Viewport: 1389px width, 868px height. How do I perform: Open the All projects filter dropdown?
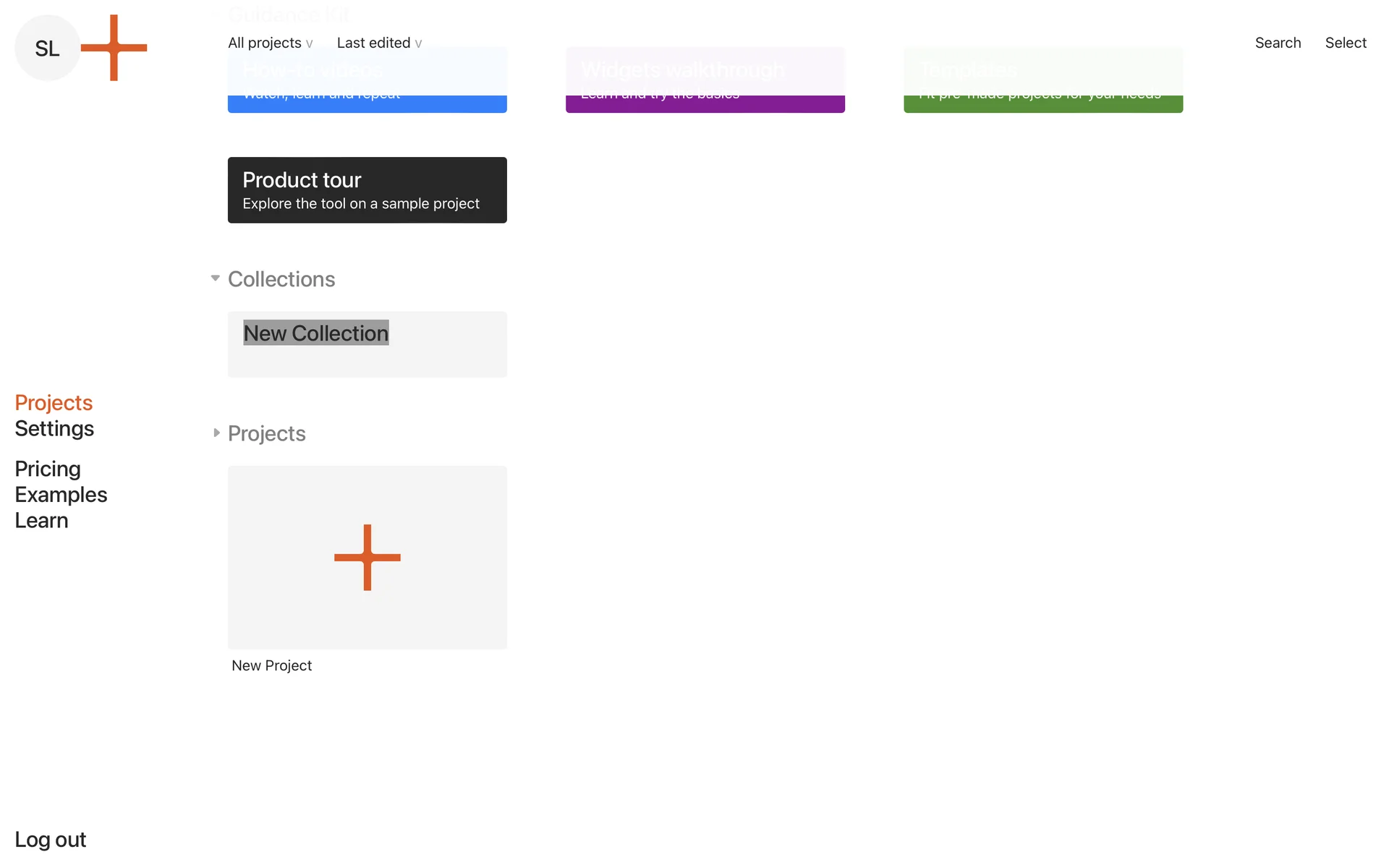coord(270,43)
